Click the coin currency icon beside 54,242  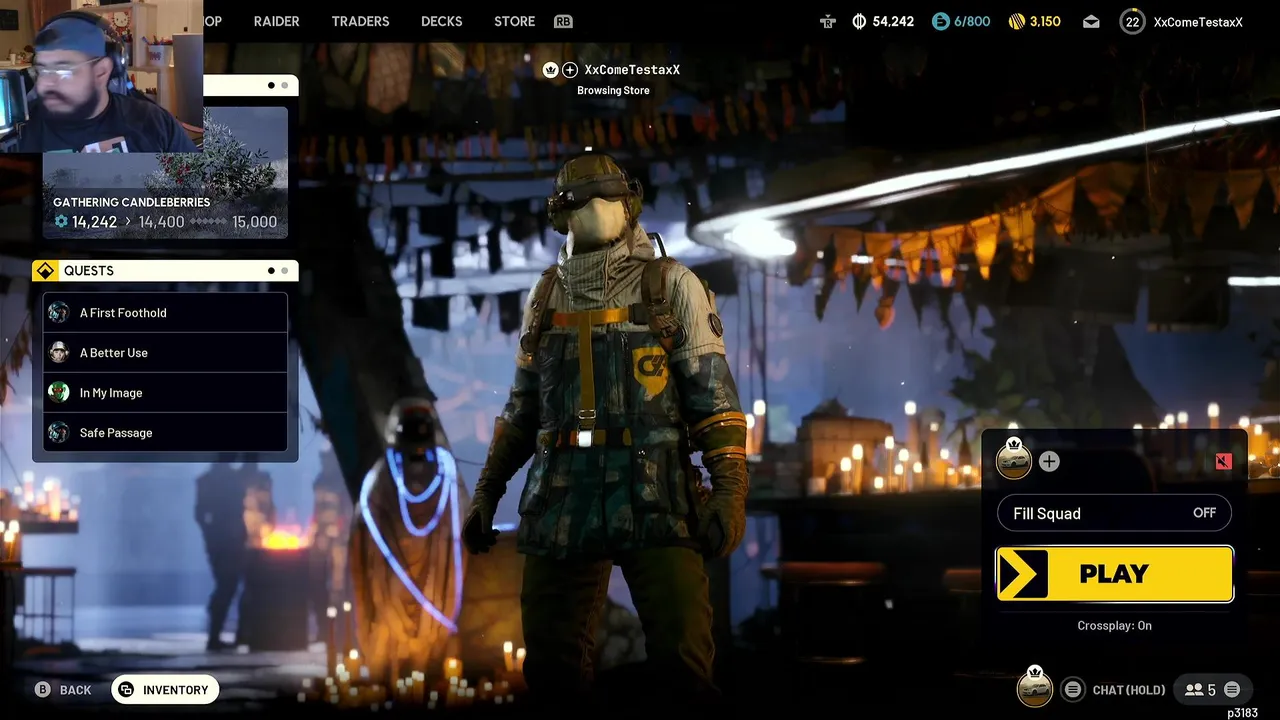click(859, 21)
